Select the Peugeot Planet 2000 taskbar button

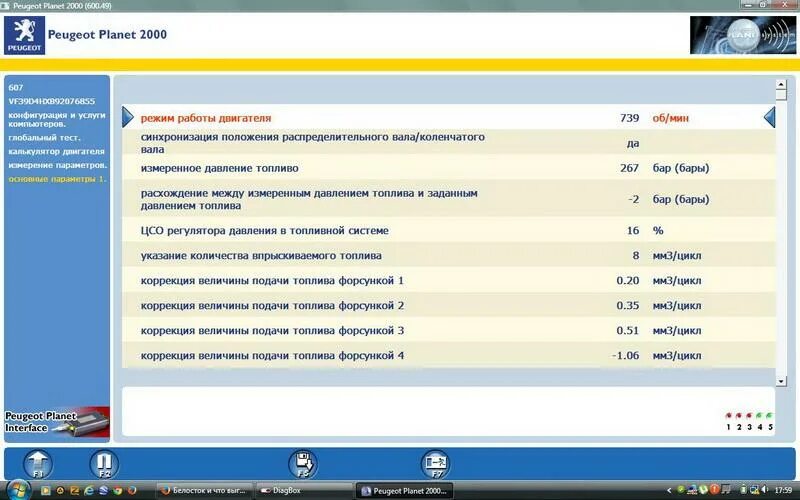404,491
